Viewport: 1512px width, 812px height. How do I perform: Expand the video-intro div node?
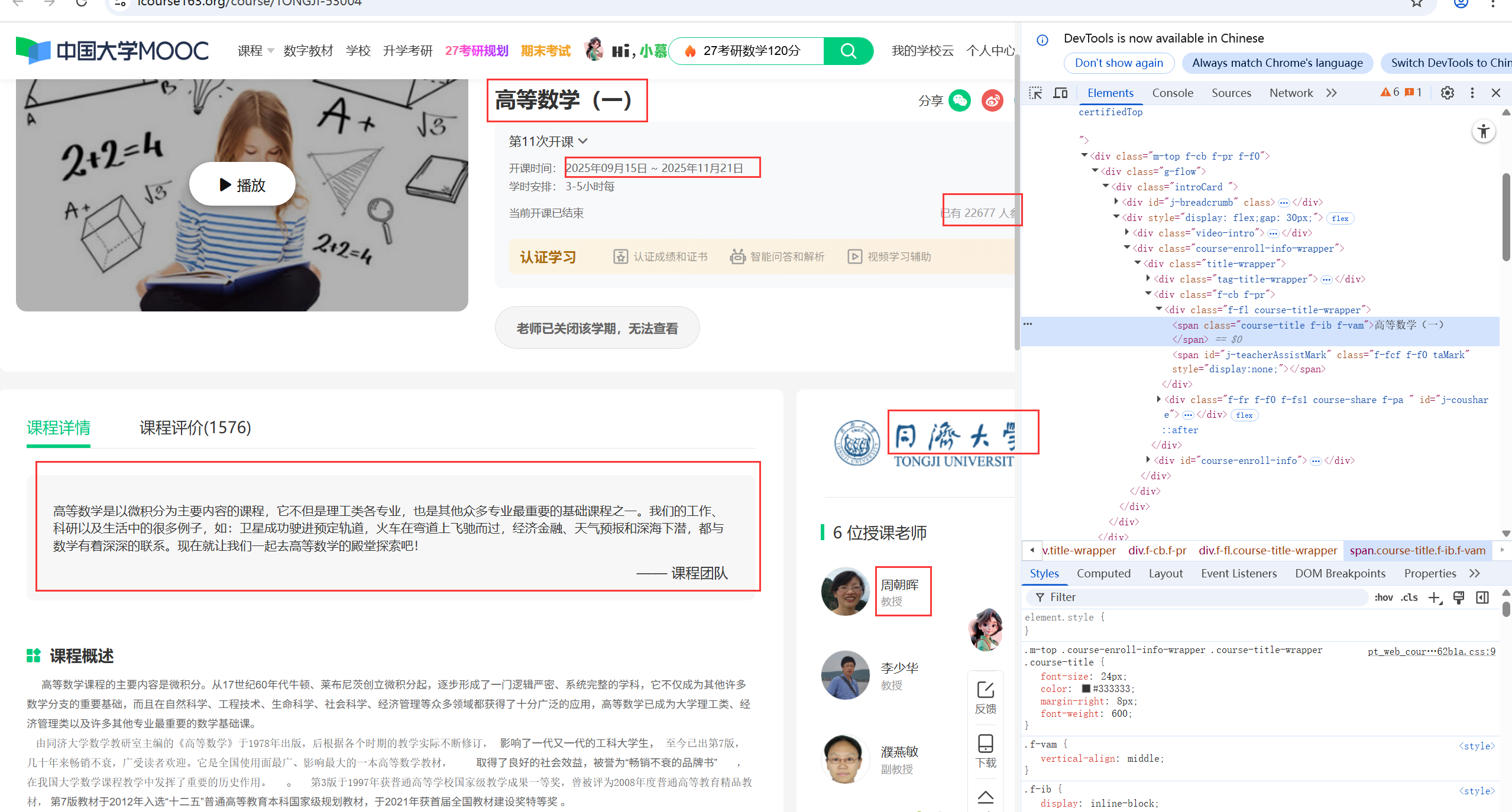[x=1127, y=232]
